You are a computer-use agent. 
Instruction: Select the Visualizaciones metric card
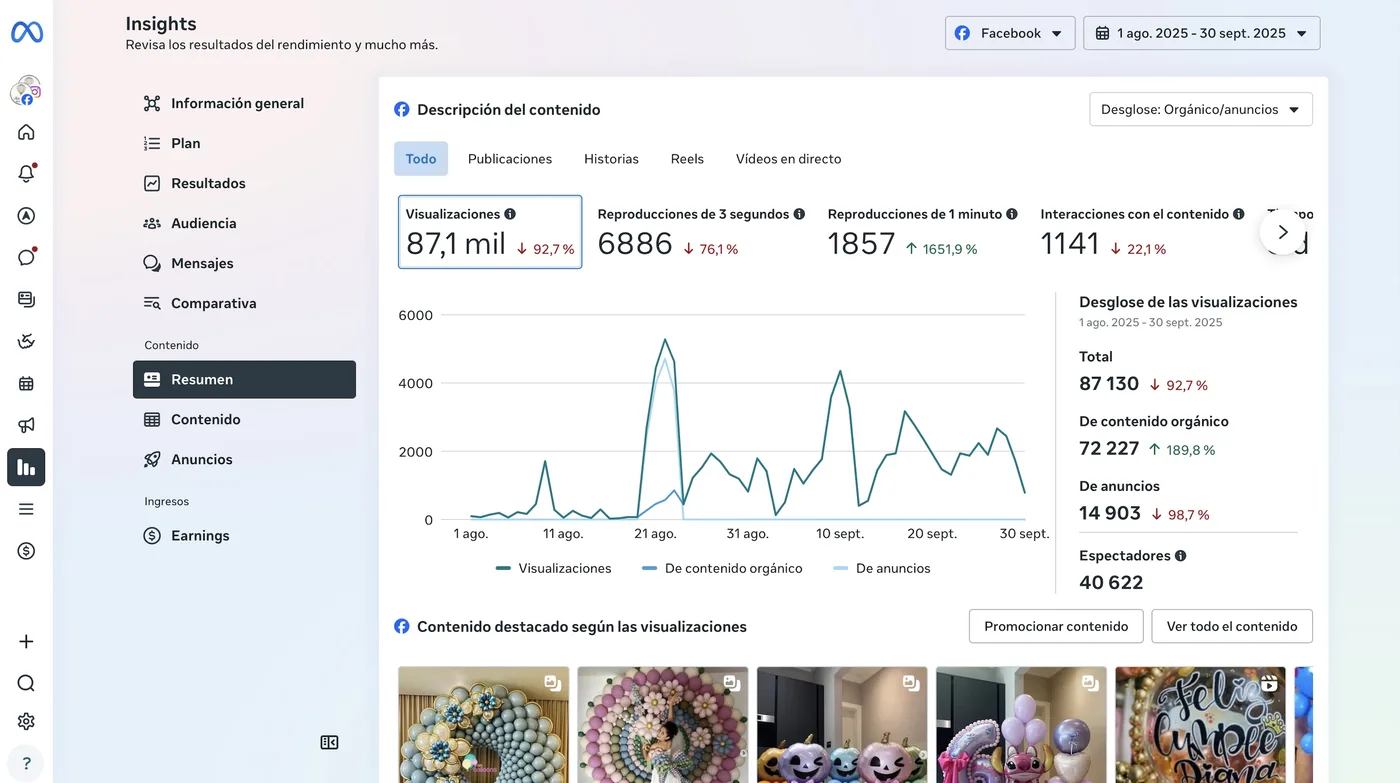click(x=490, y=232)
